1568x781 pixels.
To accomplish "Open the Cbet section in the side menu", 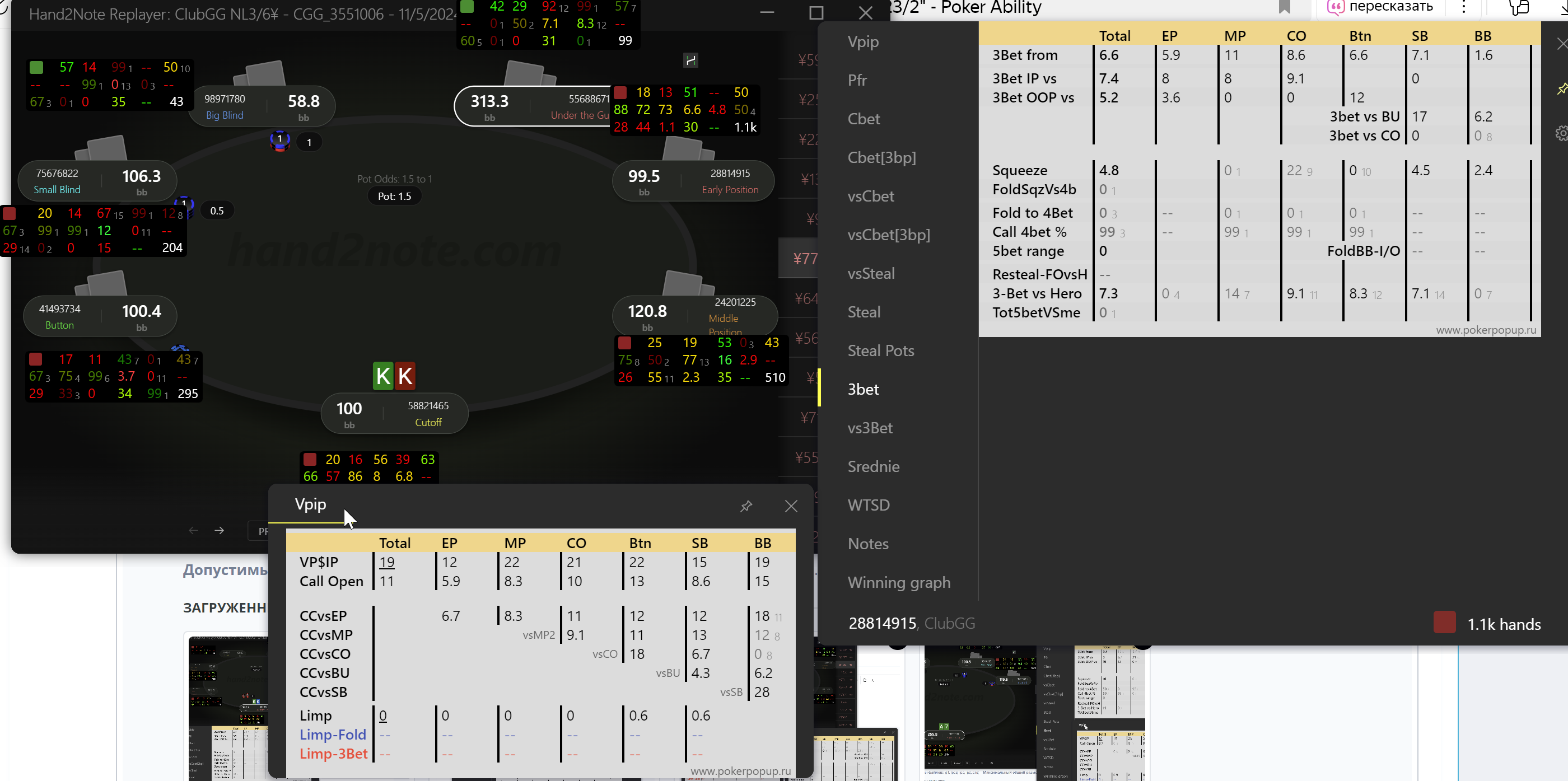I will pyautogui.click(x=864, y=119).
